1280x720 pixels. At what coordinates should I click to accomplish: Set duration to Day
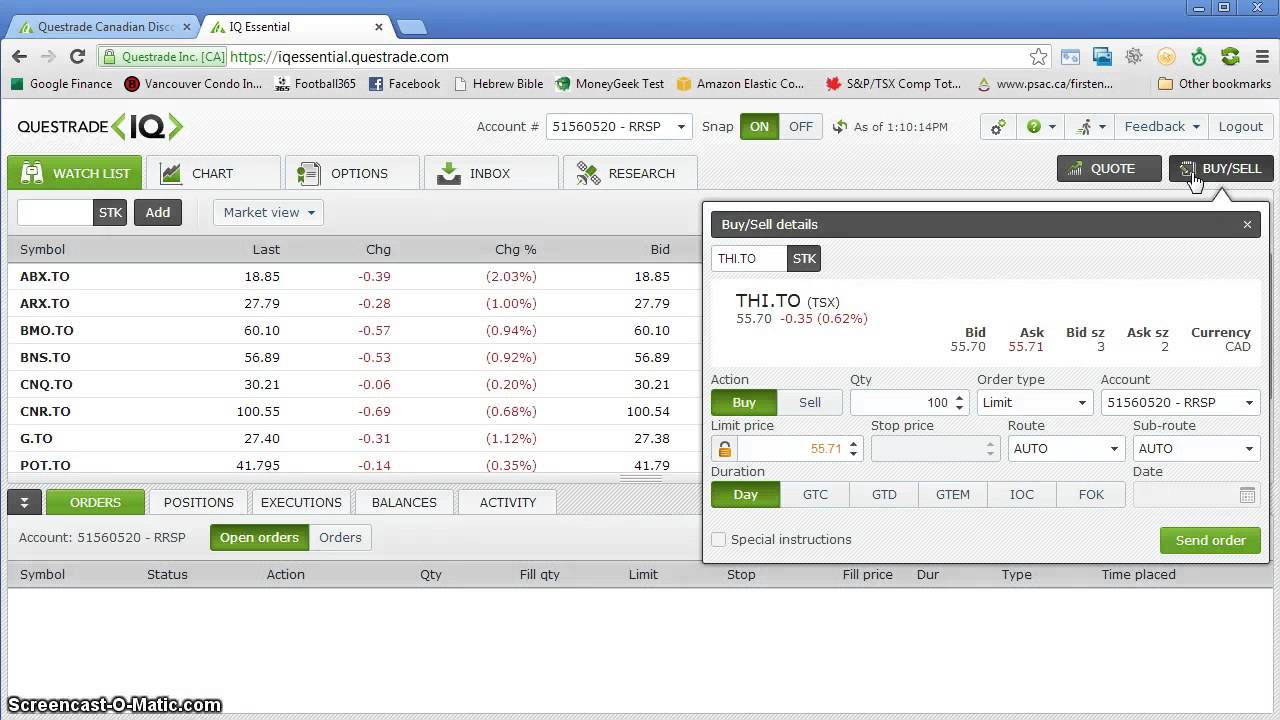click(x=746, y=495)
